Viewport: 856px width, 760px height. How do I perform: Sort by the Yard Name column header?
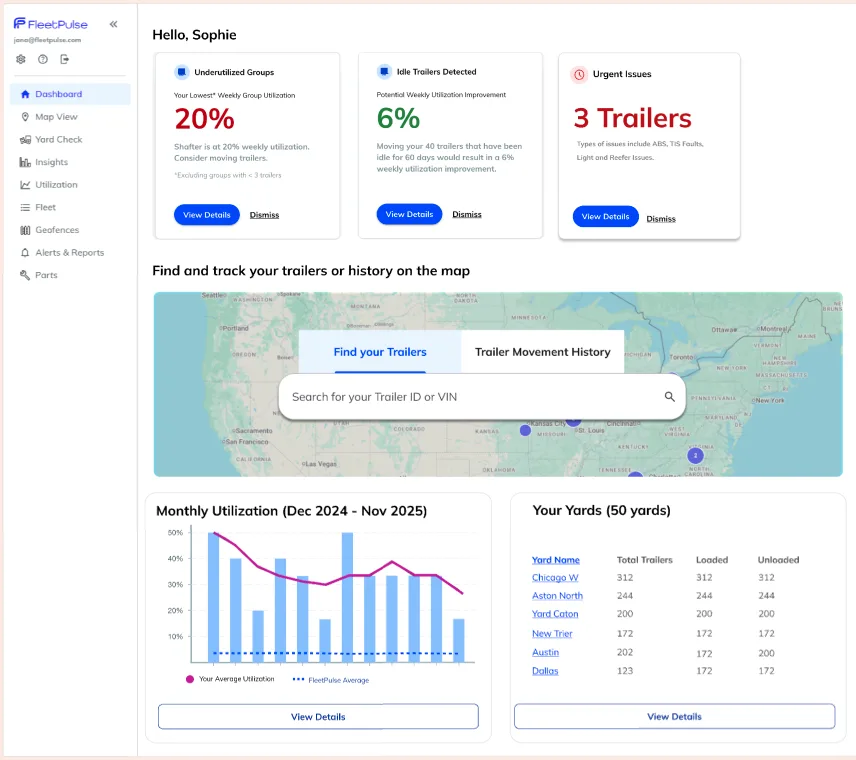point(555,560)
